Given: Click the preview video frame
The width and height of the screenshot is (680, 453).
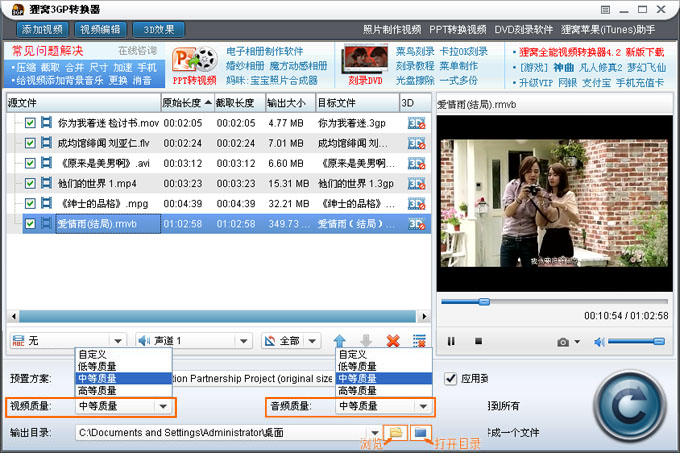Looking at the screenshot, I should tap(554, 203).
